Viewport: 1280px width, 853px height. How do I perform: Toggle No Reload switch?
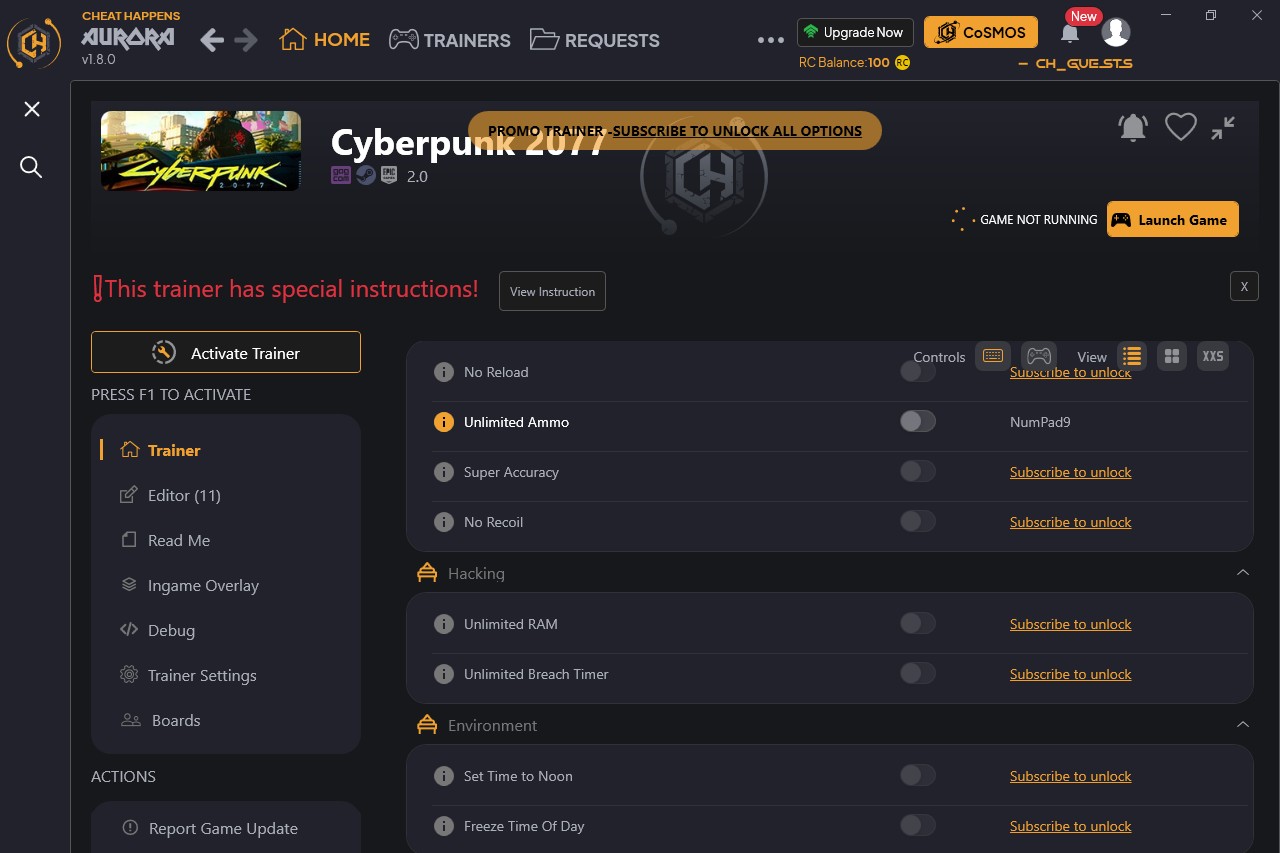(x=918, y=372)
